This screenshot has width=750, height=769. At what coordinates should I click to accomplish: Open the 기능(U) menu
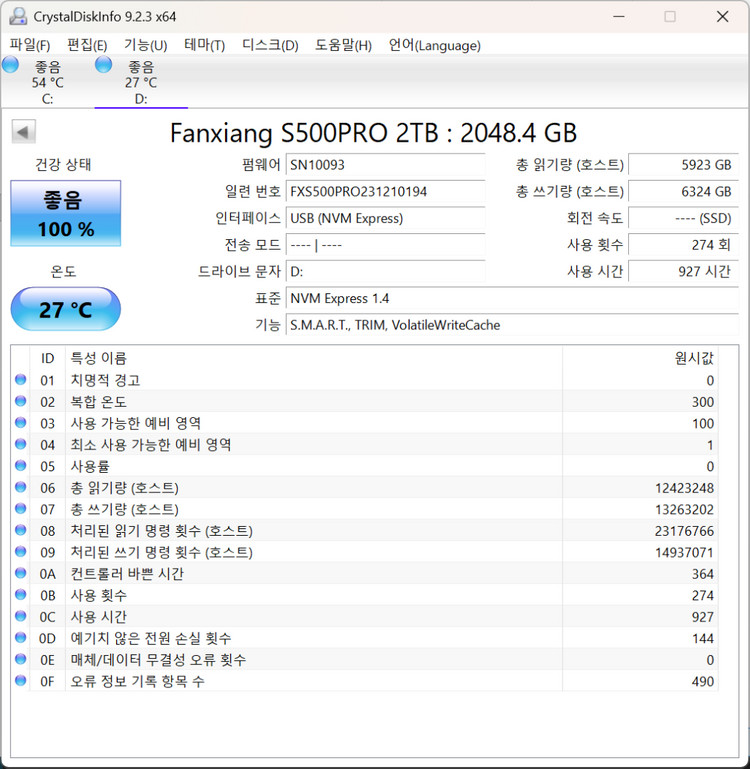click(145, 45)
